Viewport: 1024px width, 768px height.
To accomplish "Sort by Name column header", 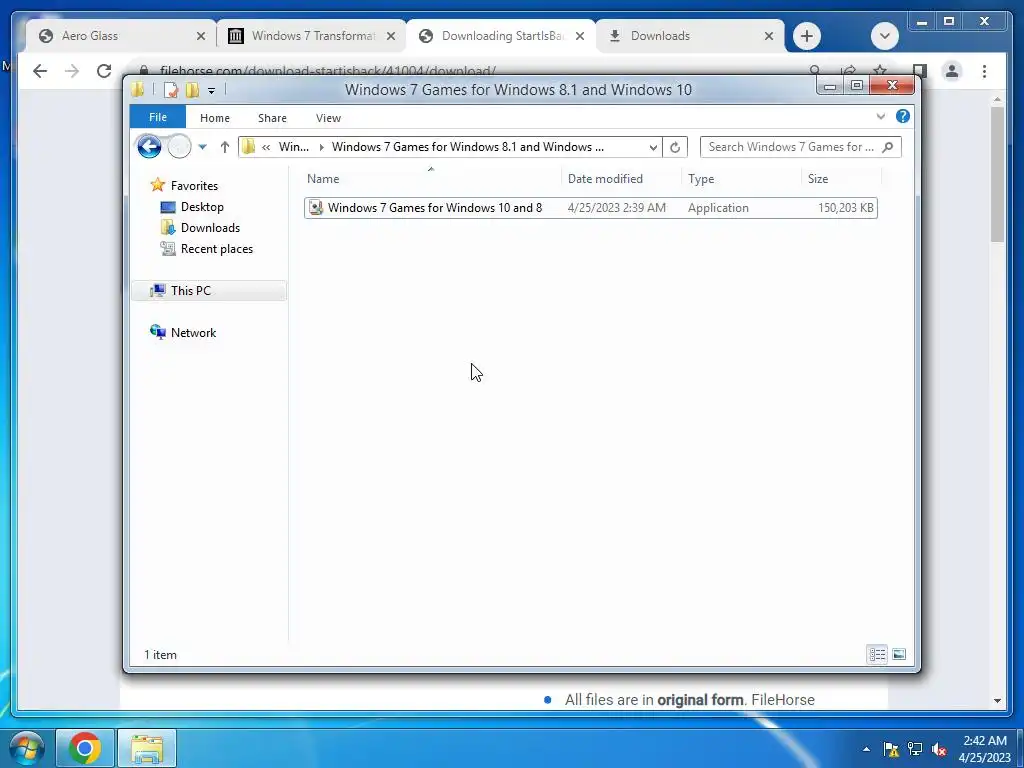I will pyautogui.click(x=431, y=179).
